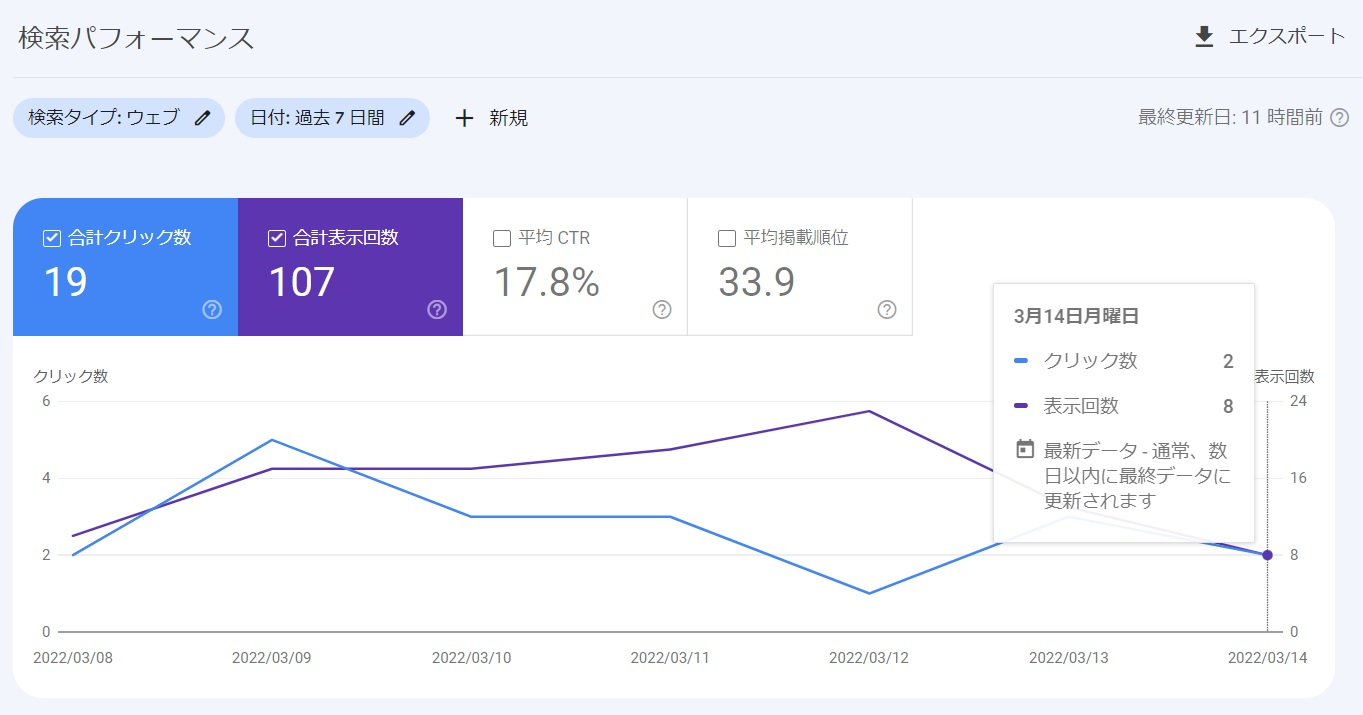Select the average CTR value 17.8%
This screenshot has width=1363, height=715.
[x=547, y=282]
